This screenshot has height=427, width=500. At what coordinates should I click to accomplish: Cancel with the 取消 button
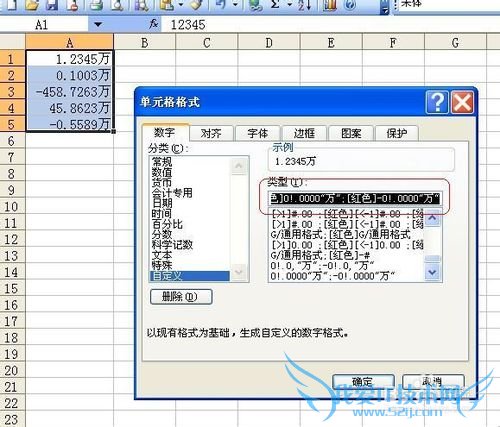pyautogui.click(x=433, y=381)
